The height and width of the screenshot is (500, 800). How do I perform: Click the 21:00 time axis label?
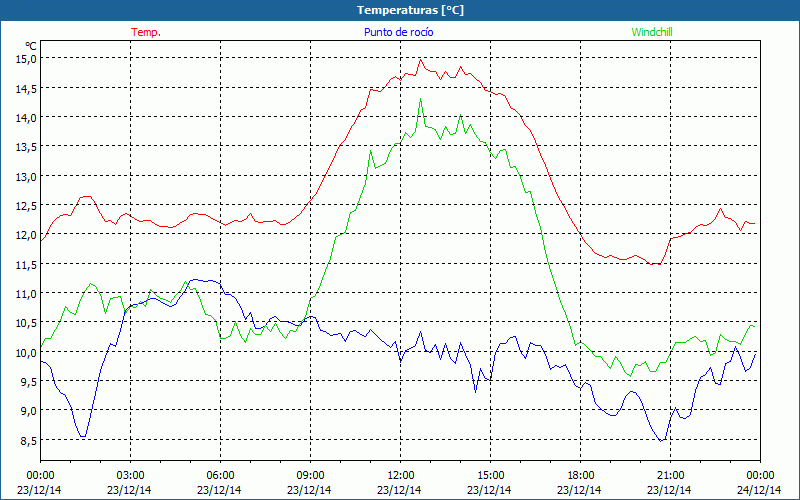[x=670, y=476]
